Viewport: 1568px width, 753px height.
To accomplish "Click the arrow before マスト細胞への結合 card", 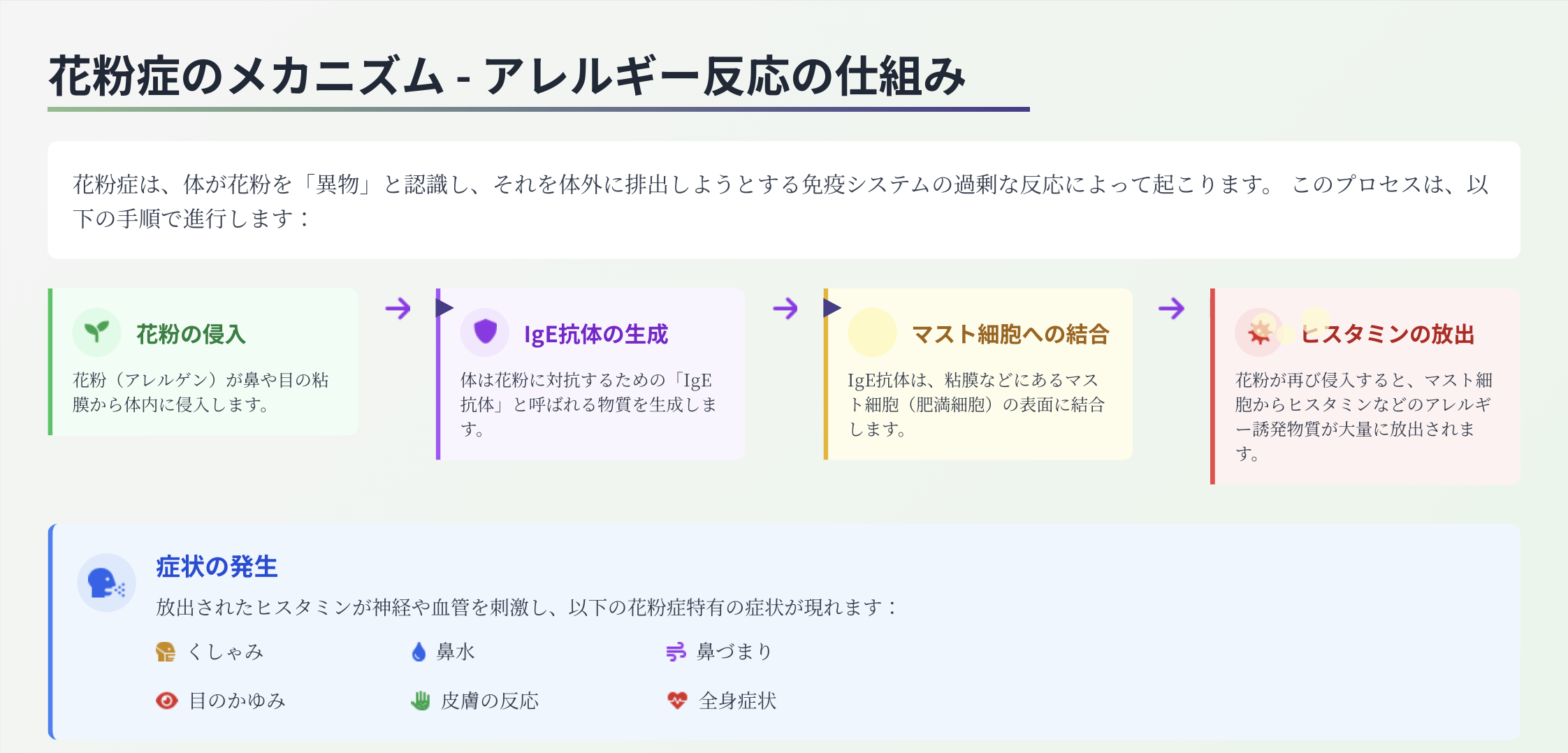I will click(x=785, y=308).
